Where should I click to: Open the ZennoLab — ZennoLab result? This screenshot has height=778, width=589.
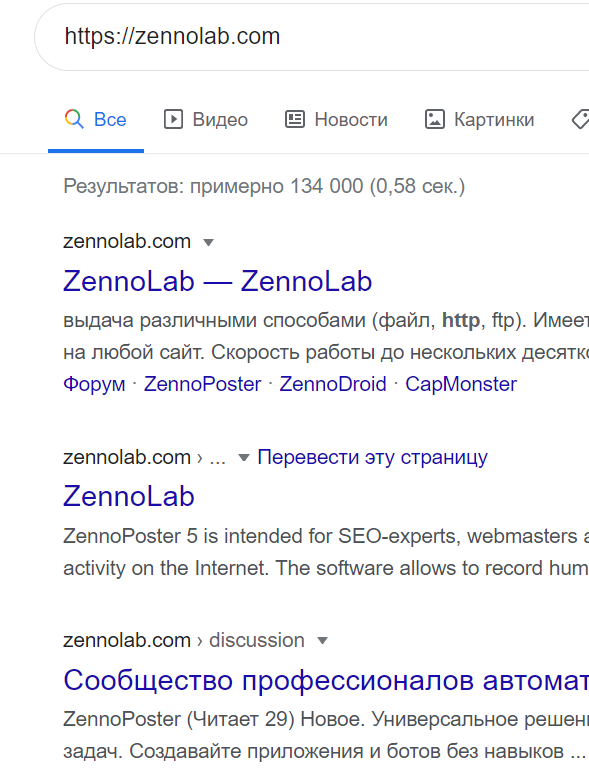pos(217,281)
